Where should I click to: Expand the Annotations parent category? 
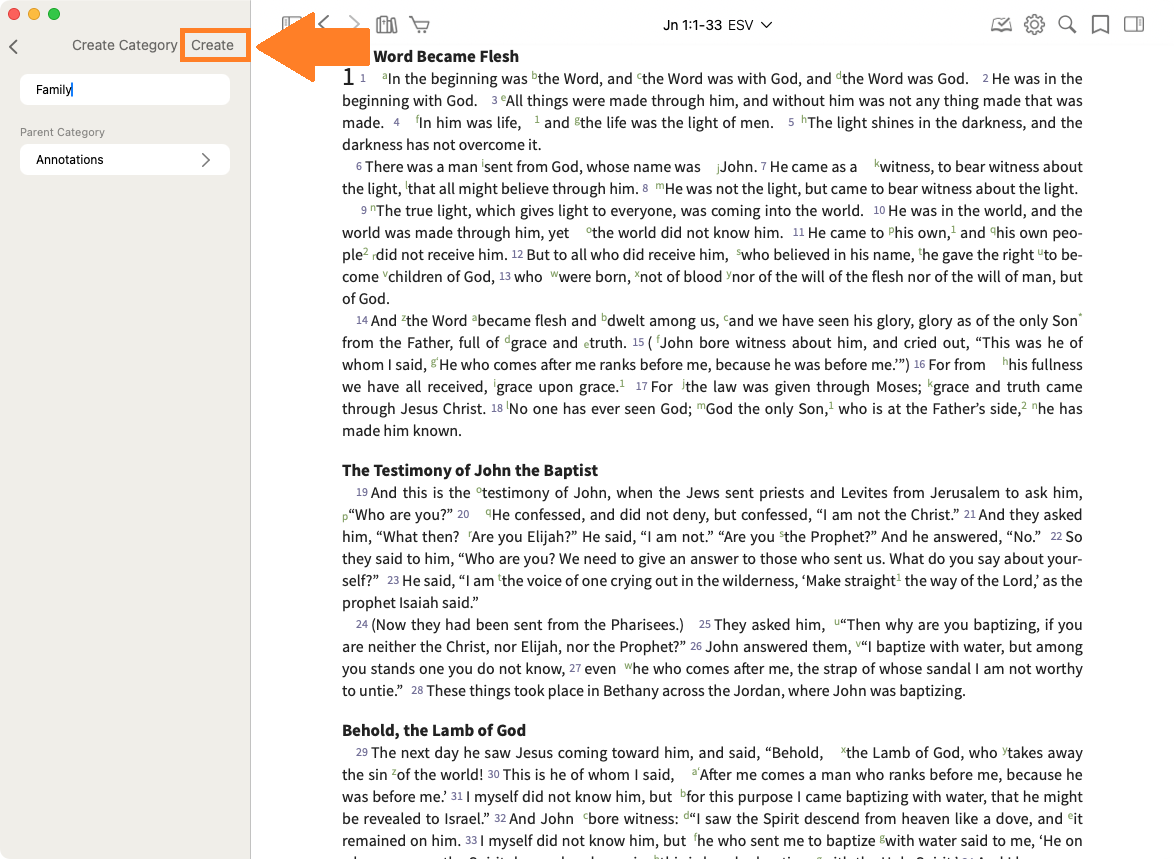[x=125, y=160]
